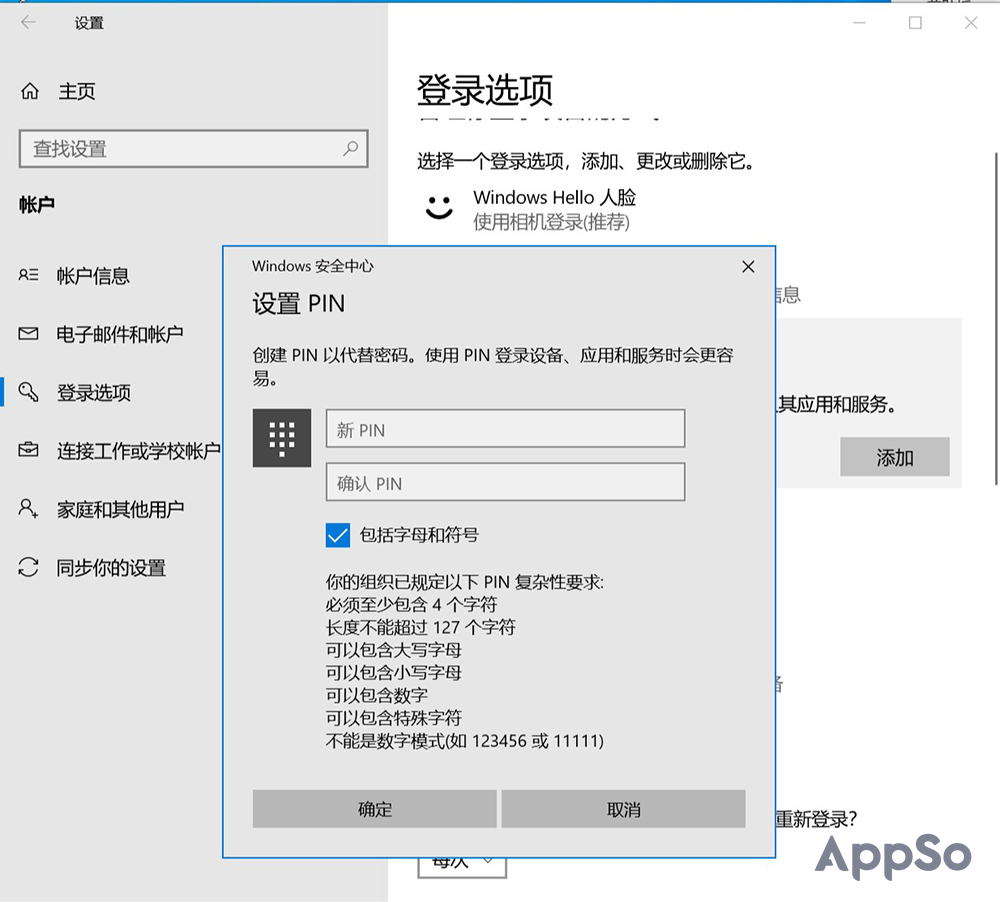The height and width of the screenshot is (902, 1000).
Task: Click the magnifier icon in 查找设置 box
Action: [x=350, y=148]
